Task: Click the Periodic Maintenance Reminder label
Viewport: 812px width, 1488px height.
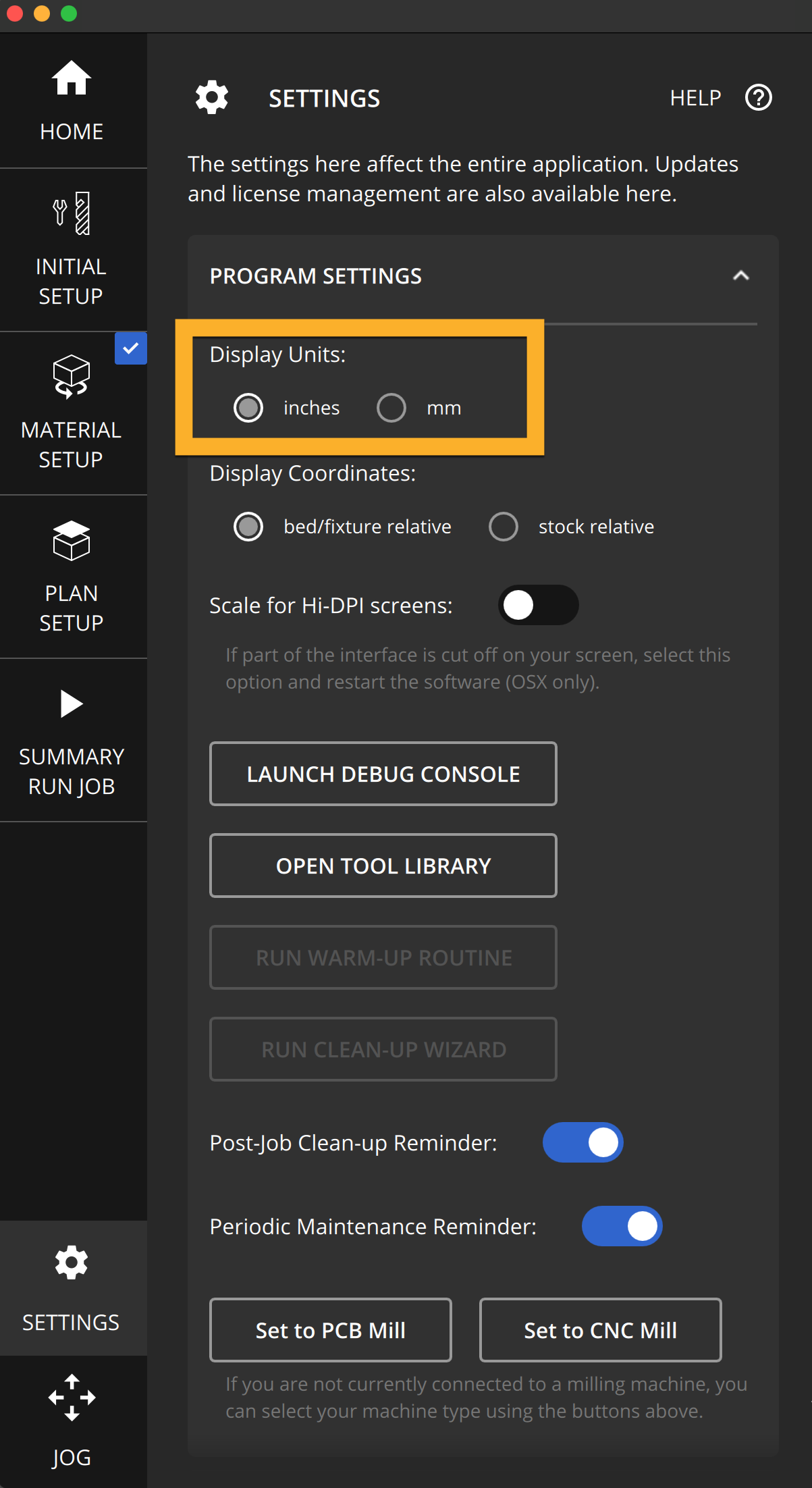Action: coord(373,1227)
